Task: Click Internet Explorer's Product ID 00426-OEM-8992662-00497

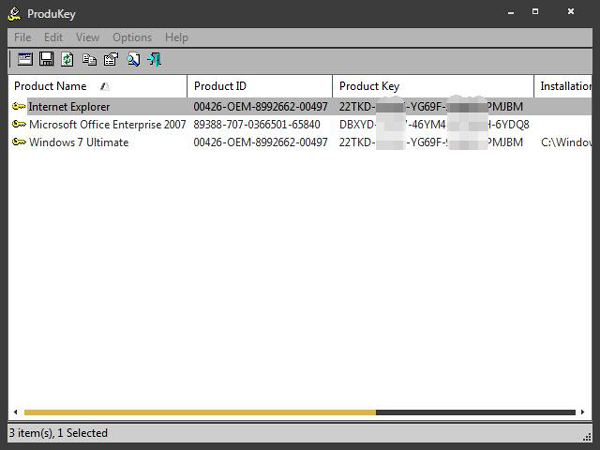Action: click(x=261, y=106)
